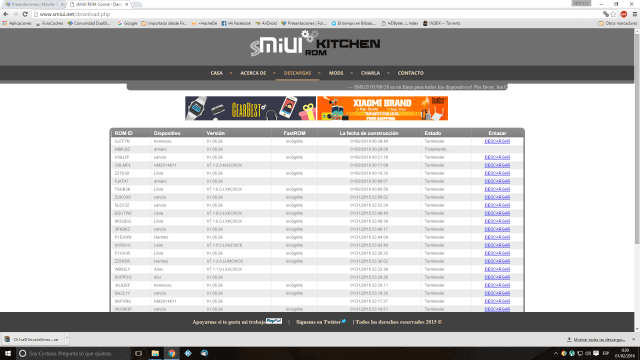Open the Chrome hamburger menu
Viewport: 640px width, 360px height.
tap(634, 14)
